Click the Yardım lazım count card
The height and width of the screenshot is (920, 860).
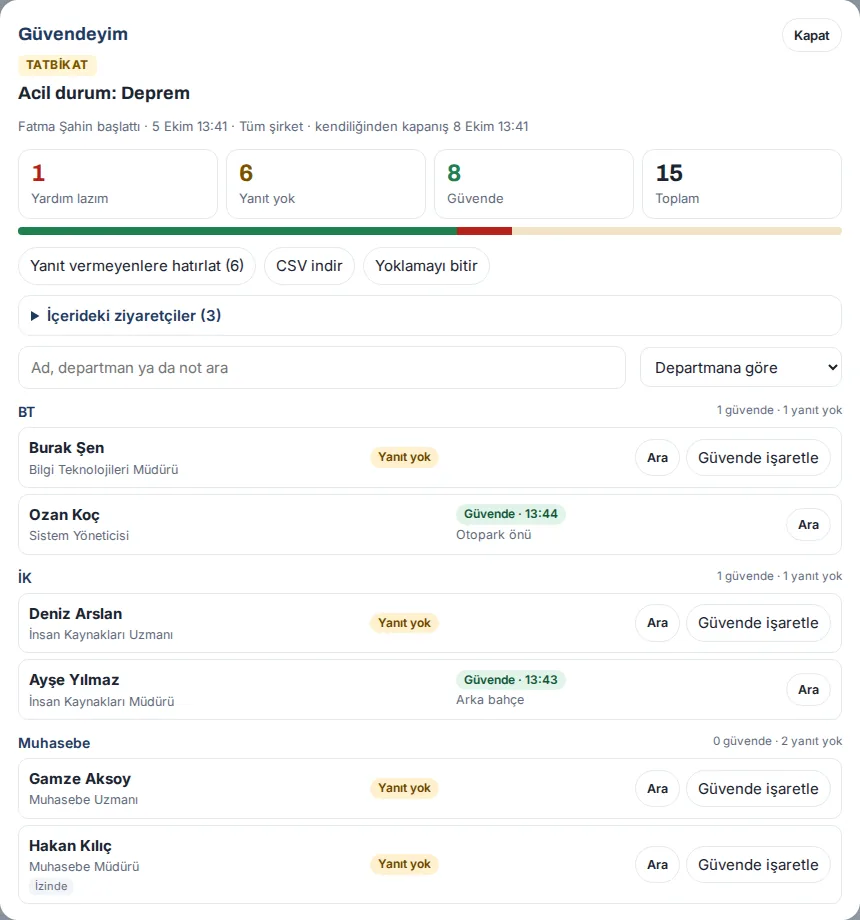tap(118, 184)
